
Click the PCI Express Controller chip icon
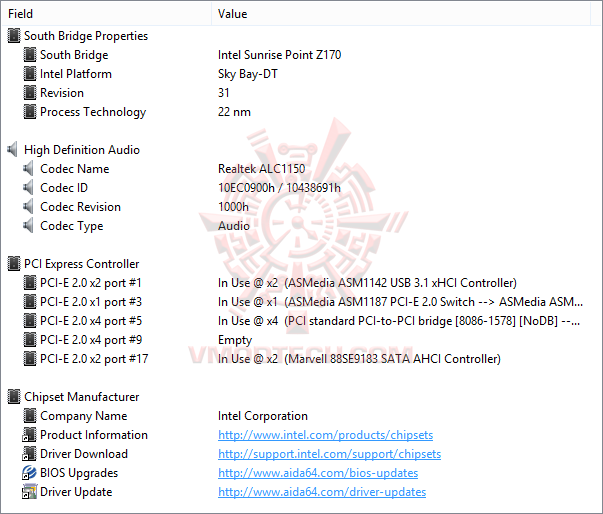click(14, 264)
